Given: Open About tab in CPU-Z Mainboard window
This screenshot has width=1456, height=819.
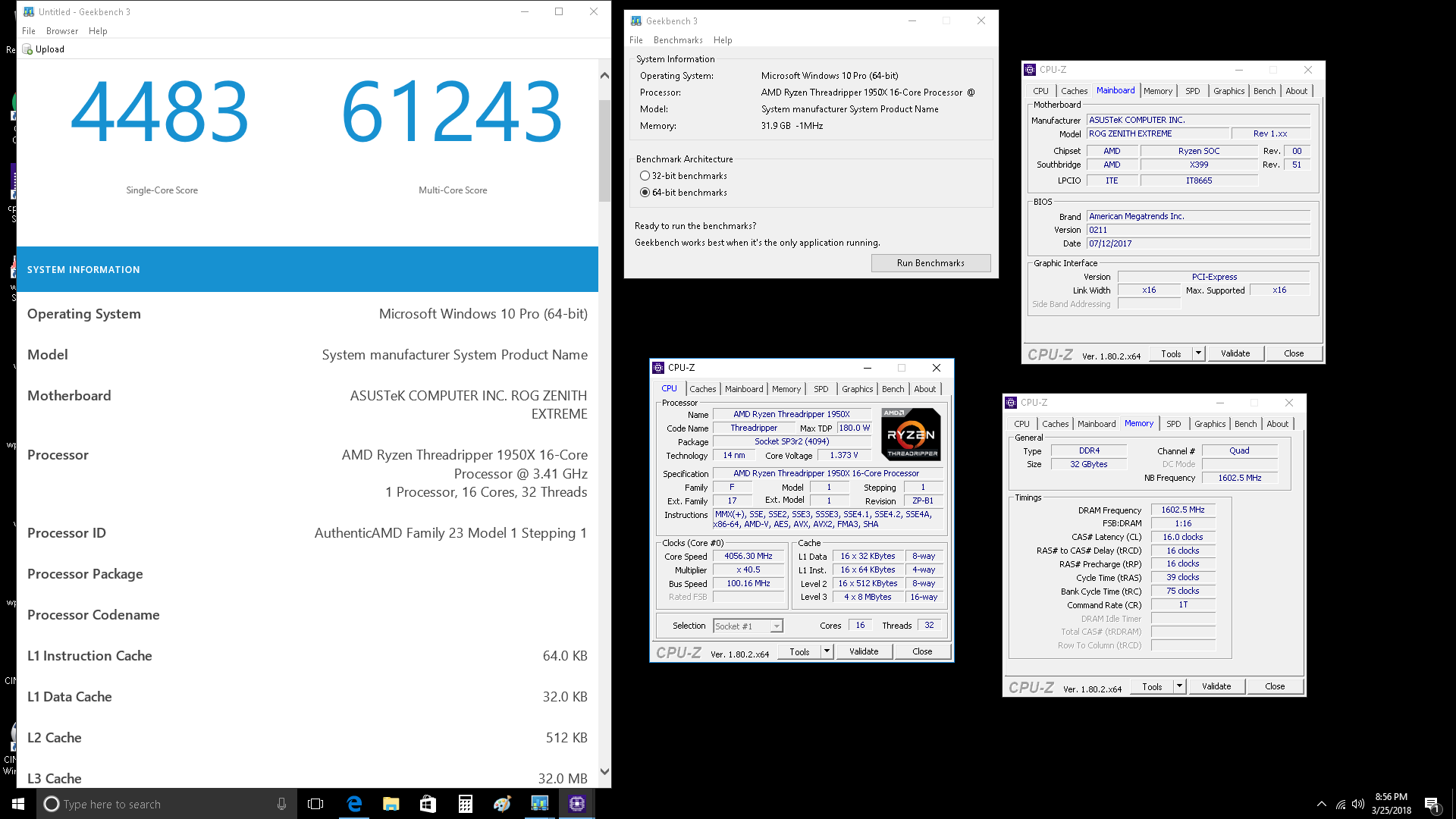Looking at the screenshot, I should pos(1296,91).
